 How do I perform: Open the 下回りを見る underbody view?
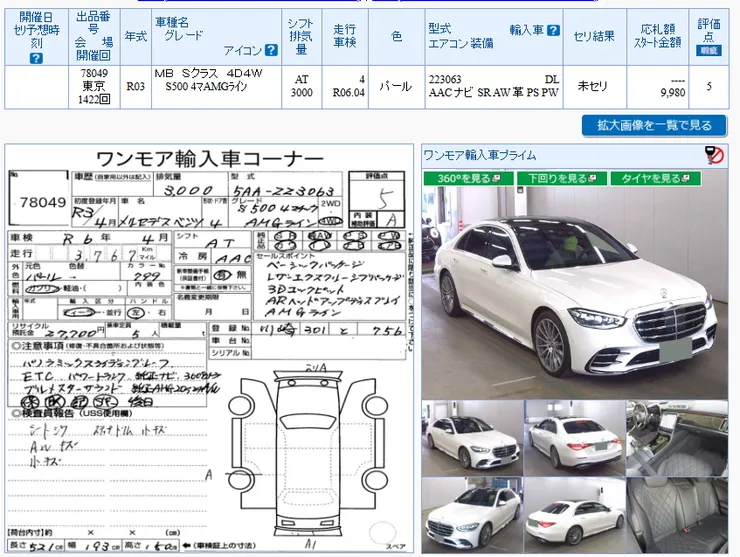click(x=562, y=178)
